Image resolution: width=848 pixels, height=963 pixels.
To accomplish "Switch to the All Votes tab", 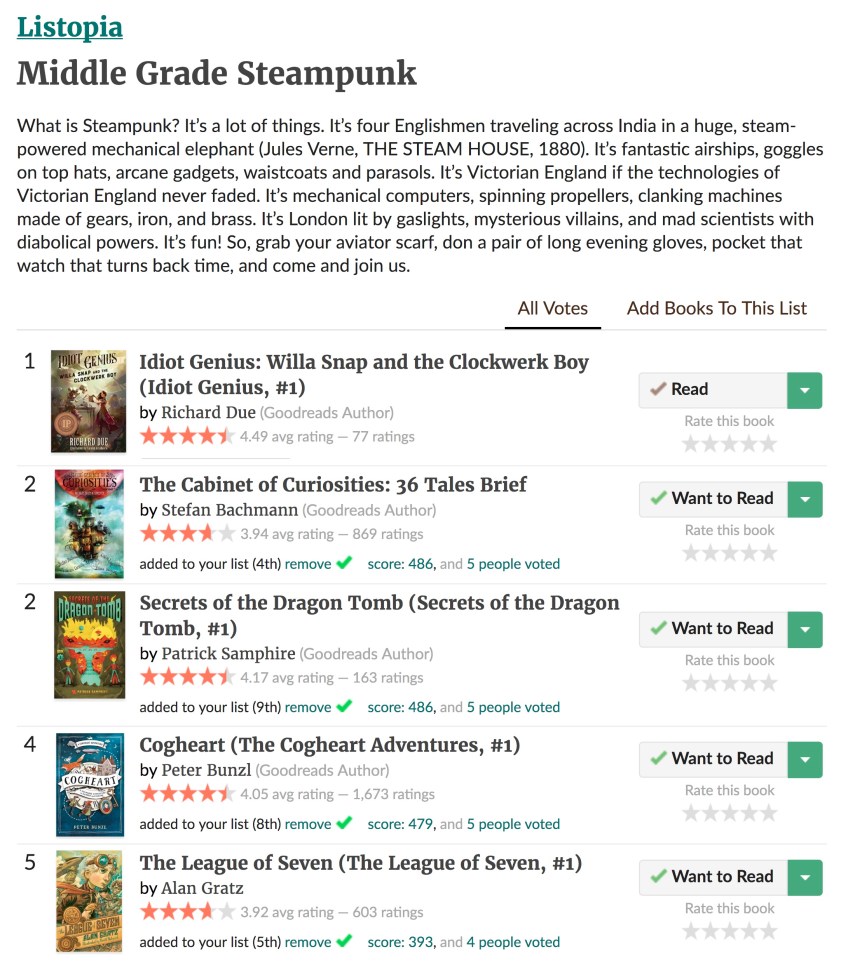I will coord(553,308).
